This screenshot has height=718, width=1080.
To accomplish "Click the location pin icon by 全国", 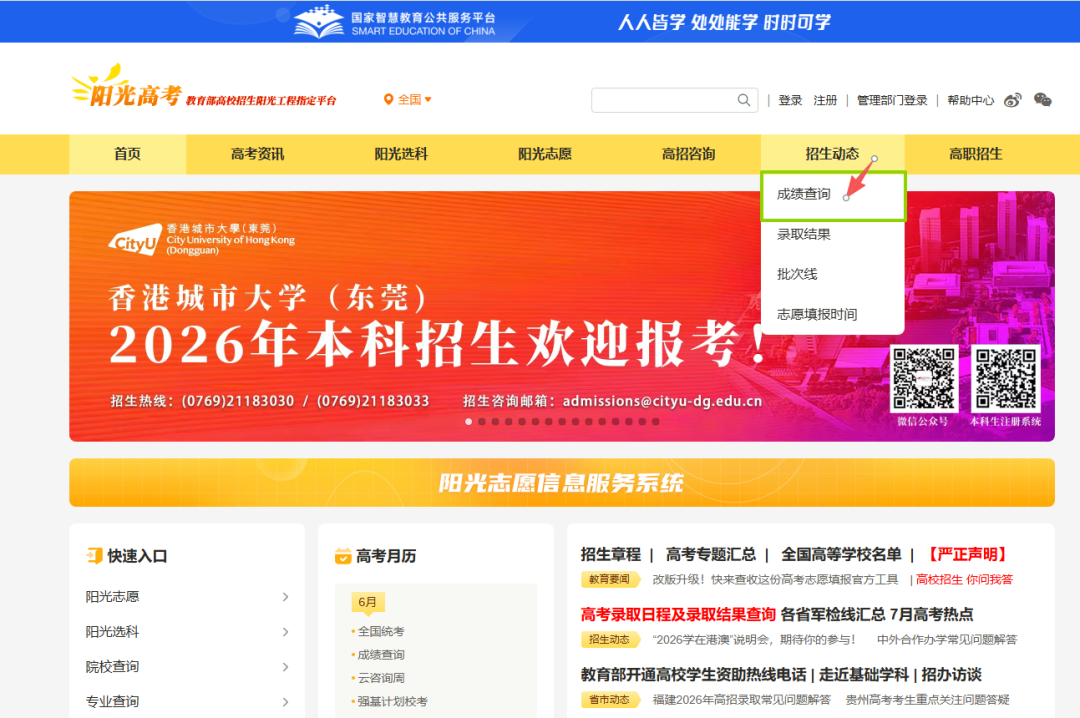I will pyautogui.click(x=388, y=100).
